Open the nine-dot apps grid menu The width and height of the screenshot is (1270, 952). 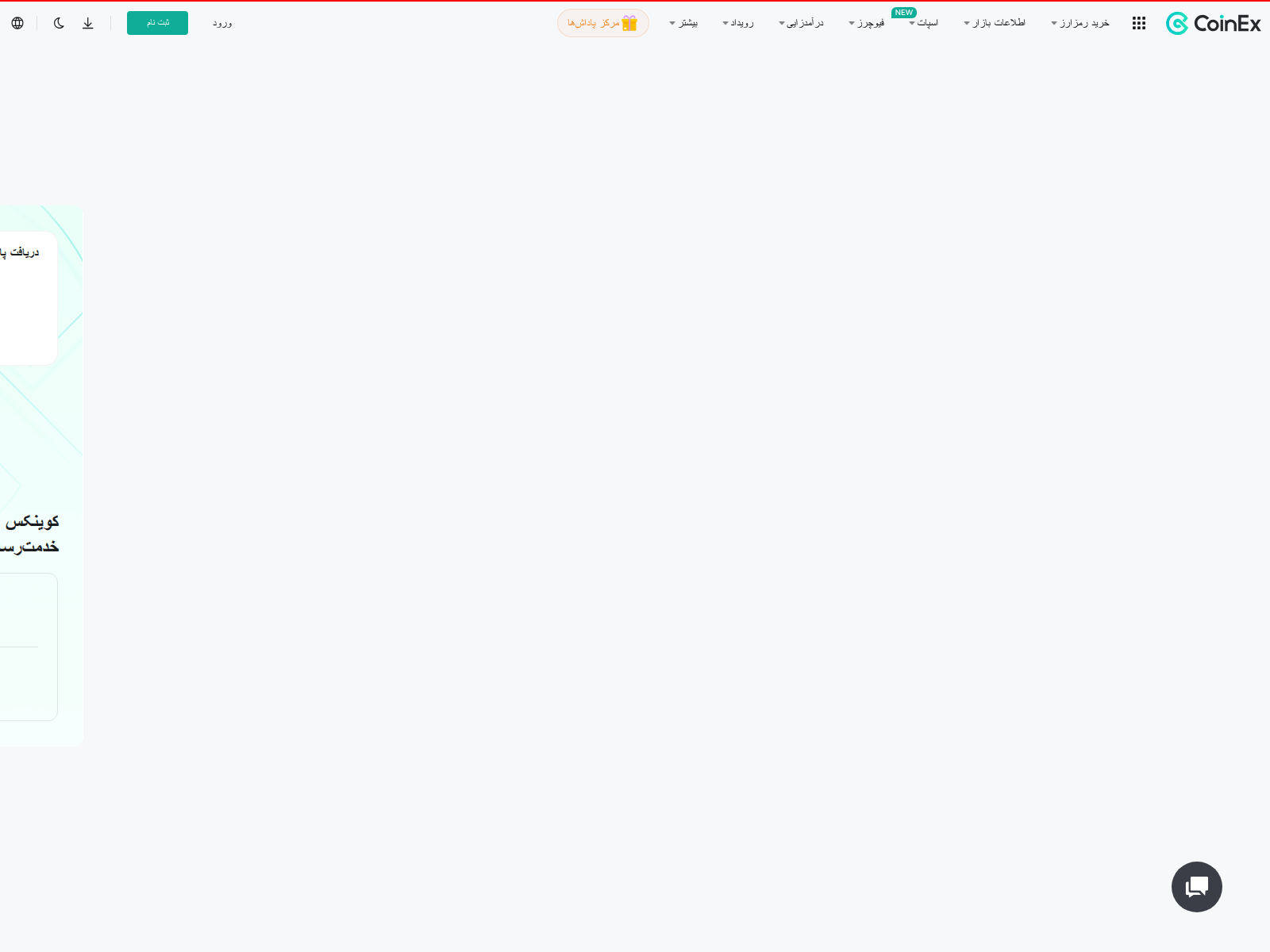pos(1139,24)
